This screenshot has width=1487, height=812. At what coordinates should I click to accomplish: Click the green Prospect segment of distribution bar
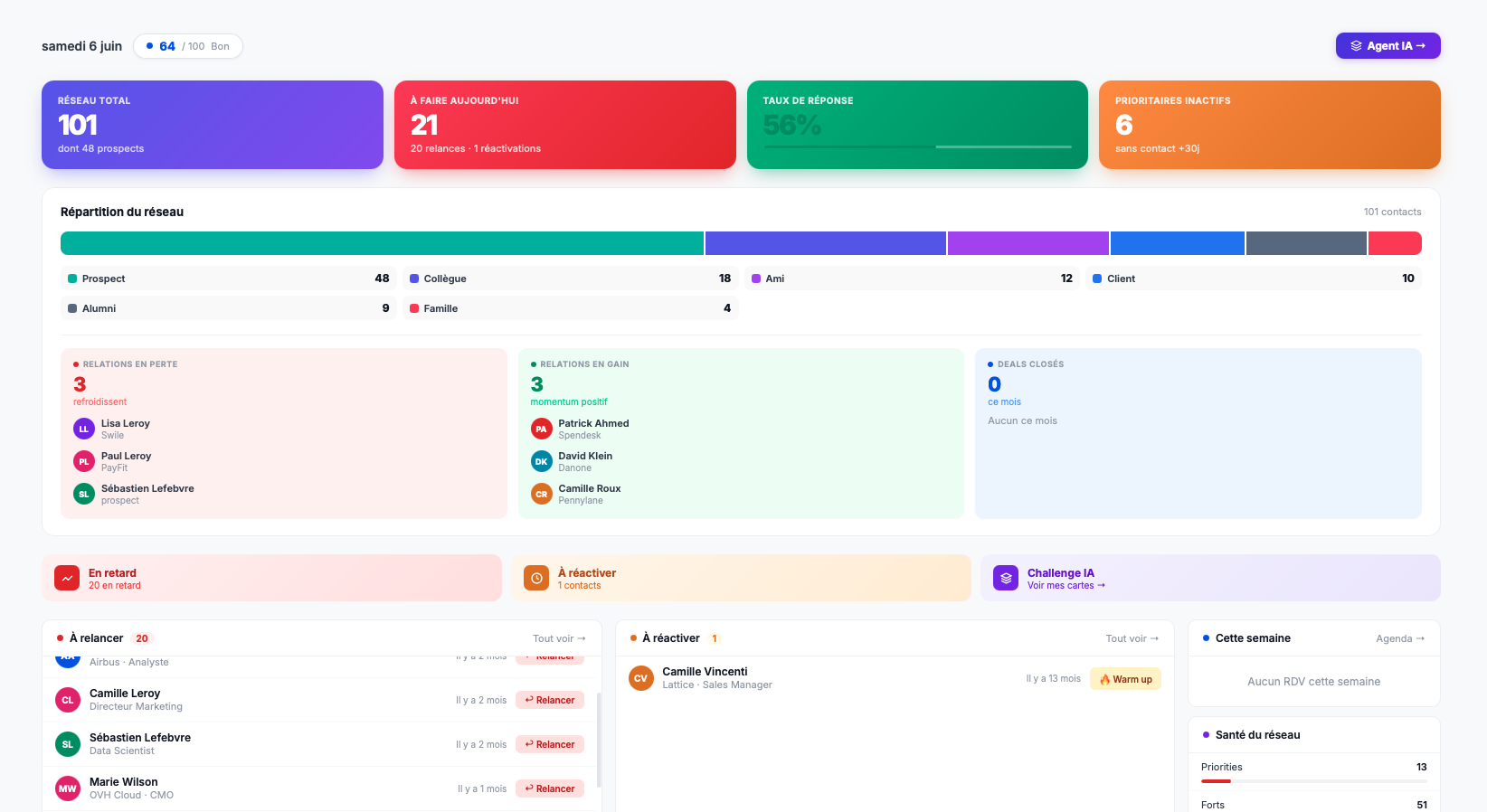click(382, 243)
